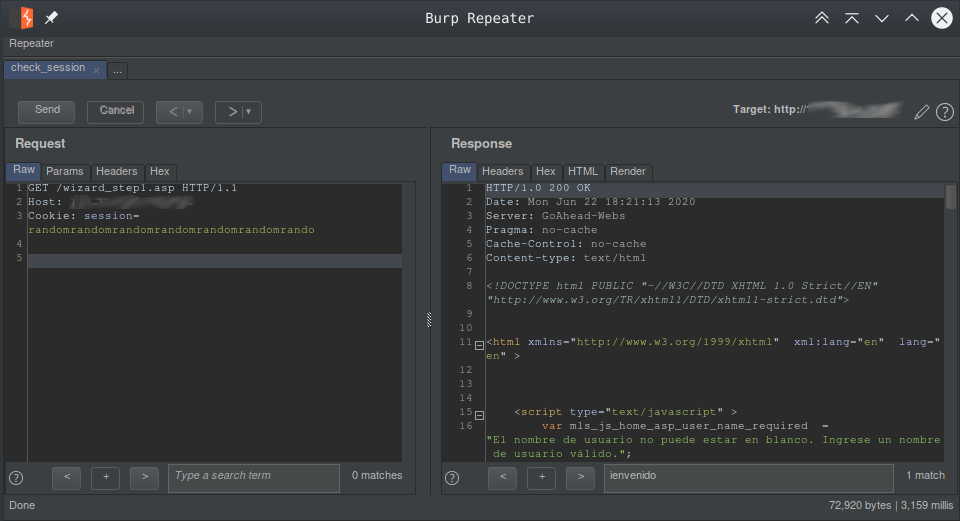Open the history back dropdown arrow

click(x=189, y=112)
